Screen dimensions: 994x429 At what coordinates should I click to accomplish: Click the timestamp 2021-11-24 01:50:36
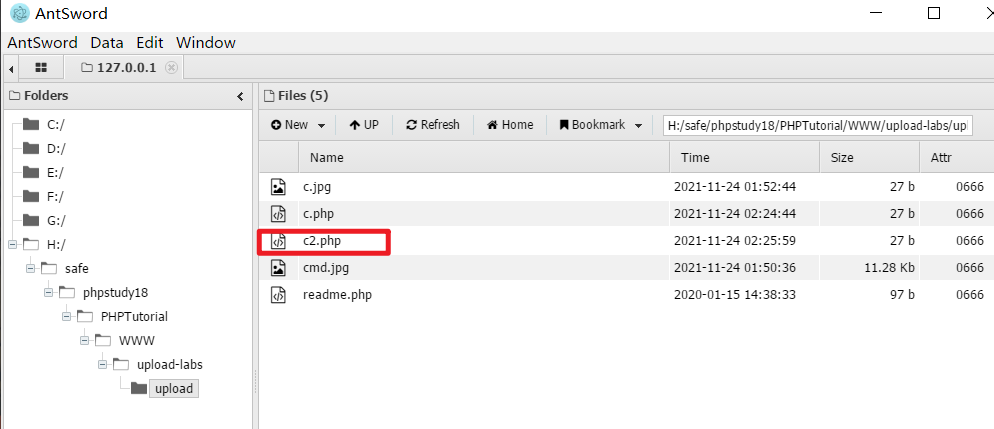point(735,268)
